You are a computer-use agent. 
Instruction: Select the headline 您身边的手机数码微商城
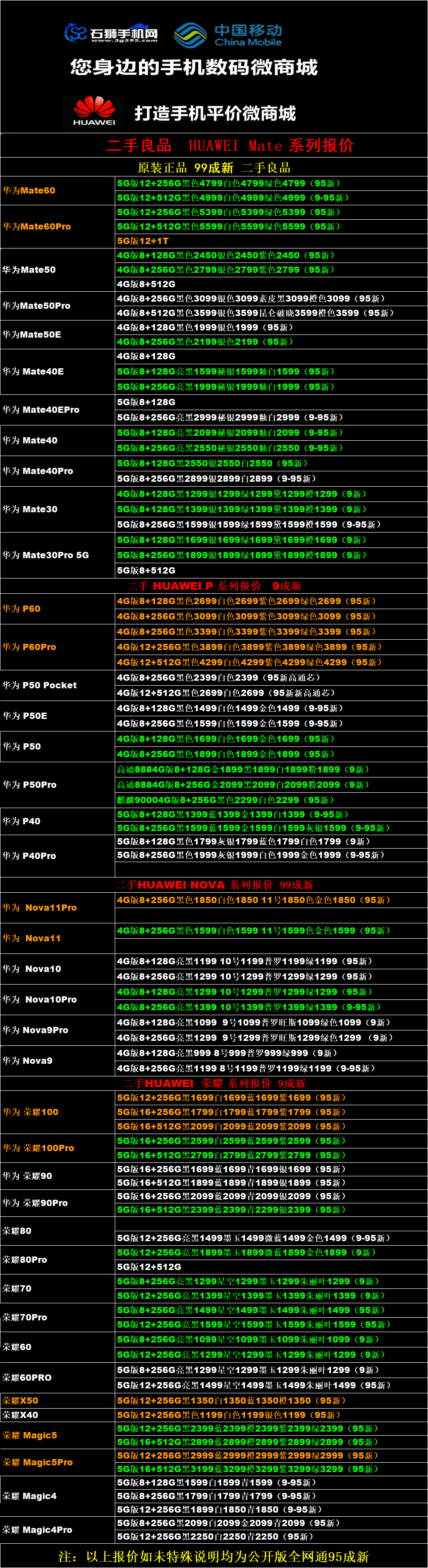tap(194, 67)
